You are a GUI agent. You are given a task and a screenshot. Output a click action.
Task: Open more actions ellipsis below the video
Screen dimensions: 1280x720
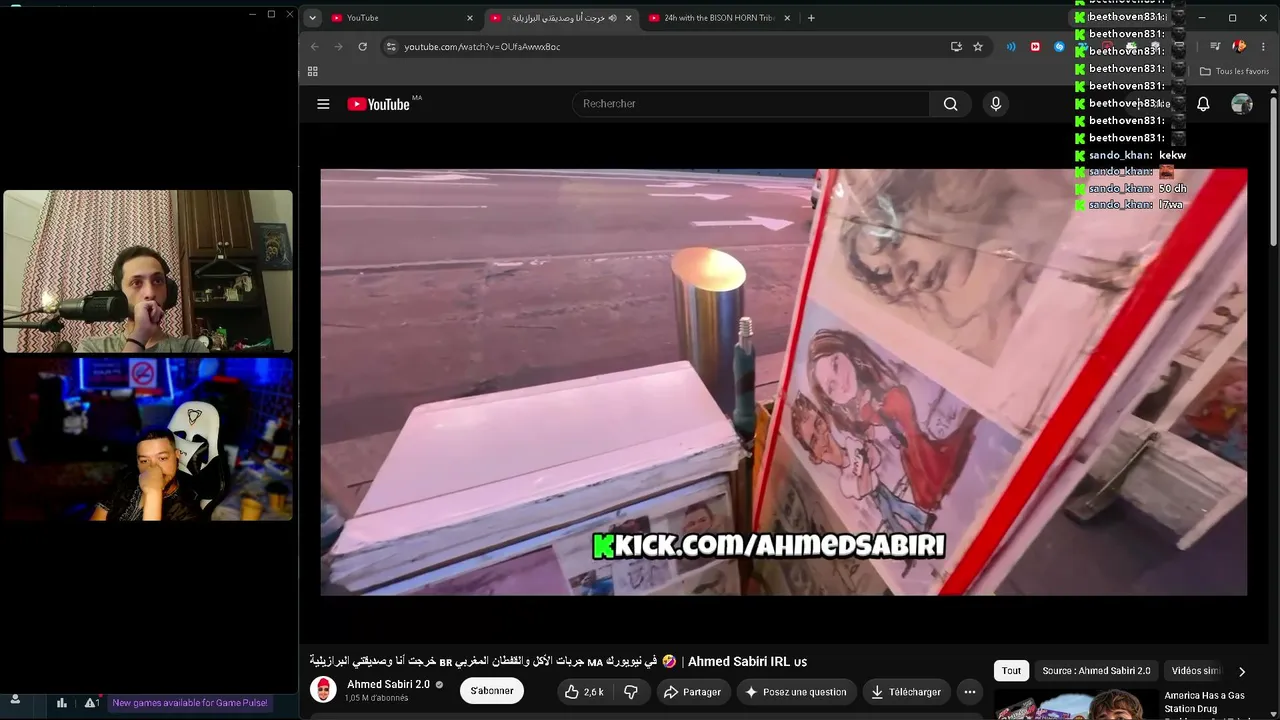pos(969,692)
